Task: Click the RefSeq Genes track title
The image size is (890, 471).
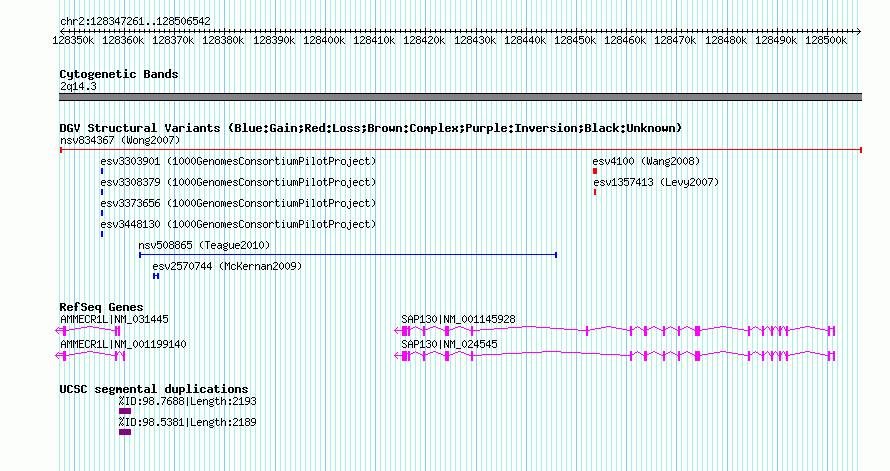Action: click(x=101, y=307)
